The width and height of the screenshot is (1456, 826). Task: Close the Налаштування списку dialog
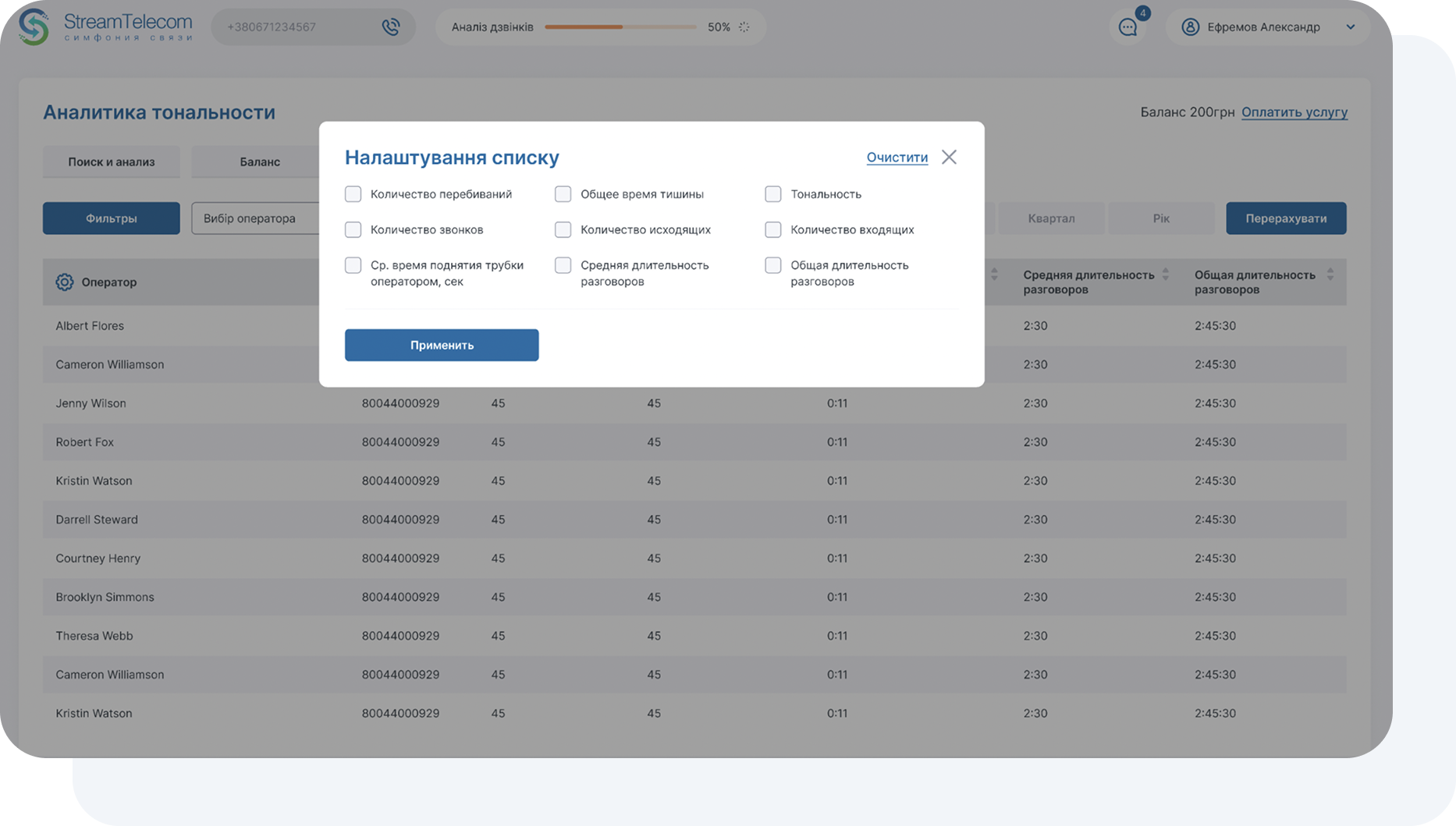click(x=949, y=158)
